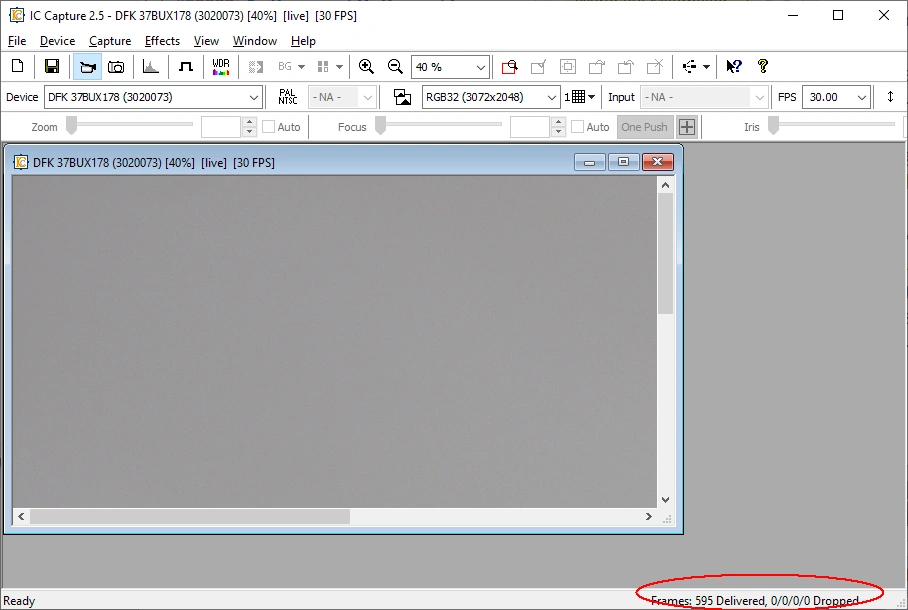908x610 pixels.
Task: Click the snap image camera icon
Action: point(116,67)
